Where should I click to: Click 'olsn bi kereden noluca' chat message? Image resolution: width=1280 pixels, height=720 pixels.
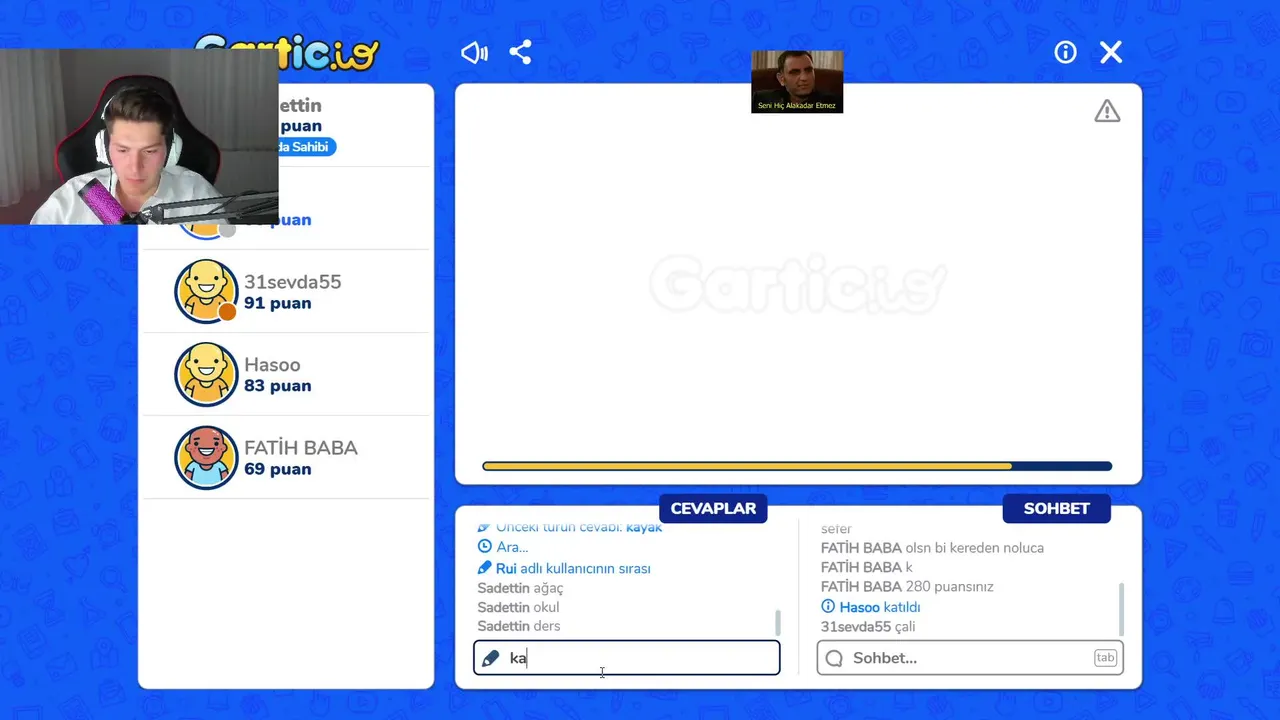932,548
